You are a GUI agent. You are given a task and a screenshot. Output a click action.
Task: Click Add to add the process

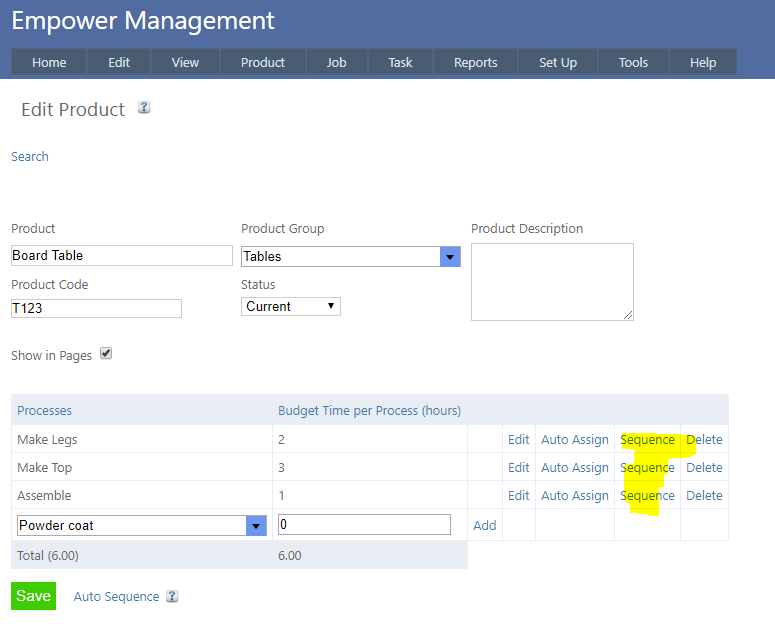[x=484, y=526]
